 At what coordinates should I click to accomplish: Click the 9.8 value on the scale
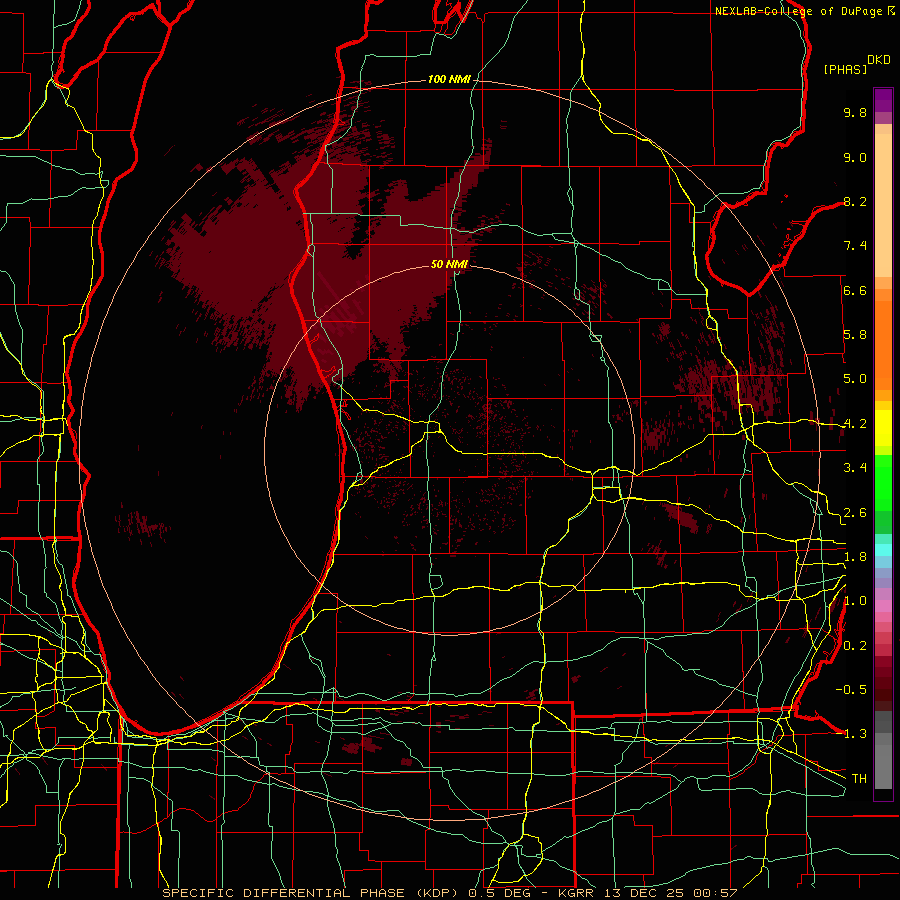(855, 112)
